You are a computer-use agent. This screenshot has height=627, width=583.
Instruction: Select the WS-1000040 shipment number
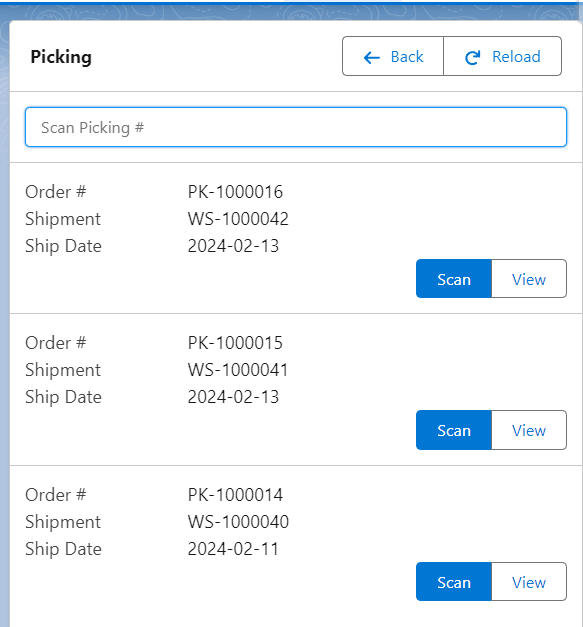[x=238, y=522]
